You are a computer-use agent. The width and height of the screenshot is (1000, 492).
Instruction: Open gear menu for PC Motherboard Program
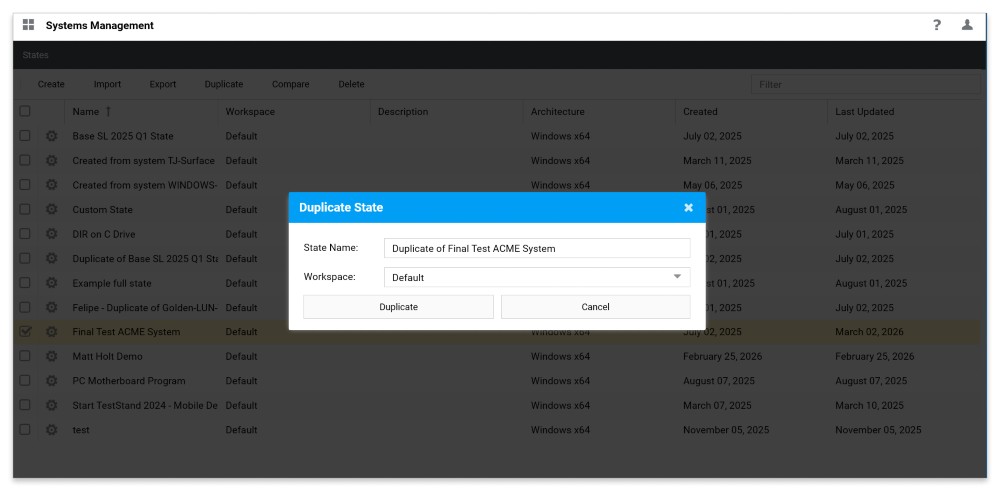coord(52,381)
